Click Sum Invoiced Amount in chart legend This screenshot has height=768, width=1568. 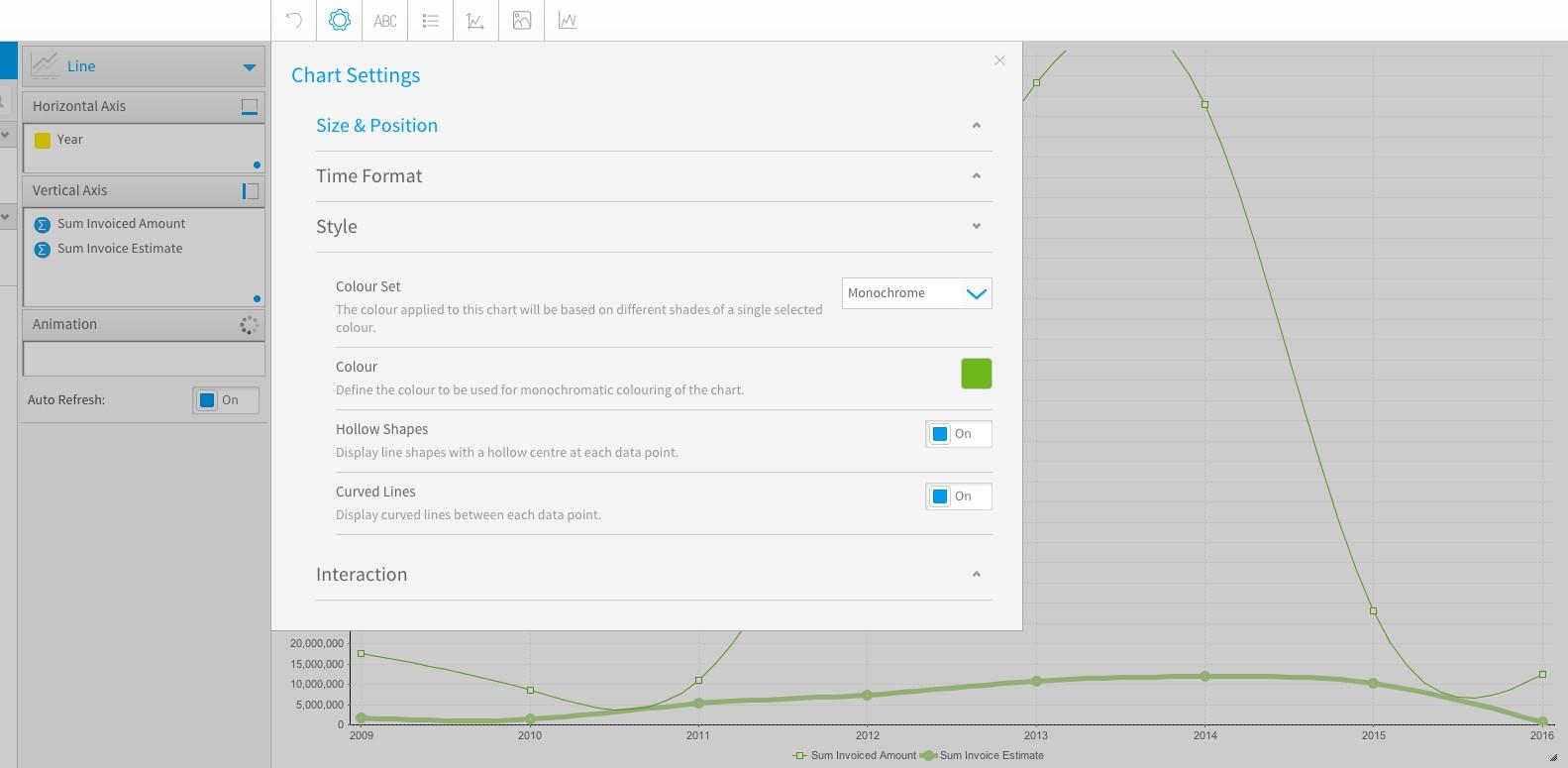coord(855,755)
